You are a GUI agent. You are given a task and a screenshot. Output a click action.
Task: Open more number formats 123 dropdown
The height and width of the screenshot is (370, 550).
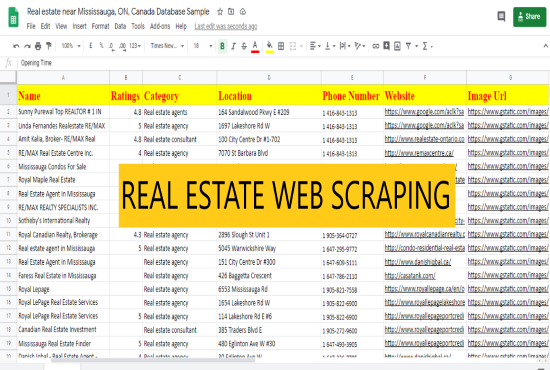[135, 46]
